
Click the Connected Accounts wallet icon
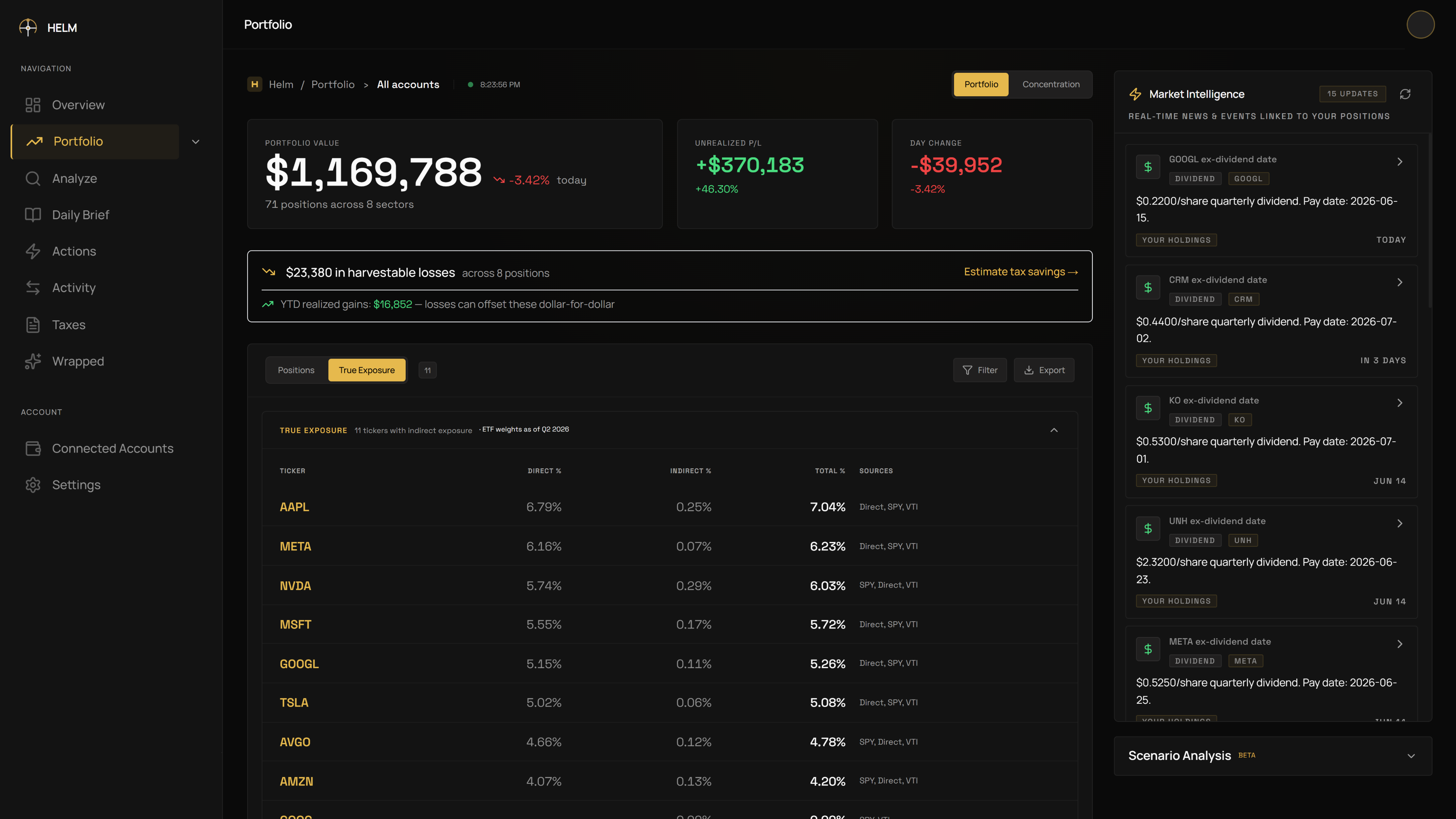click(33, 448)
